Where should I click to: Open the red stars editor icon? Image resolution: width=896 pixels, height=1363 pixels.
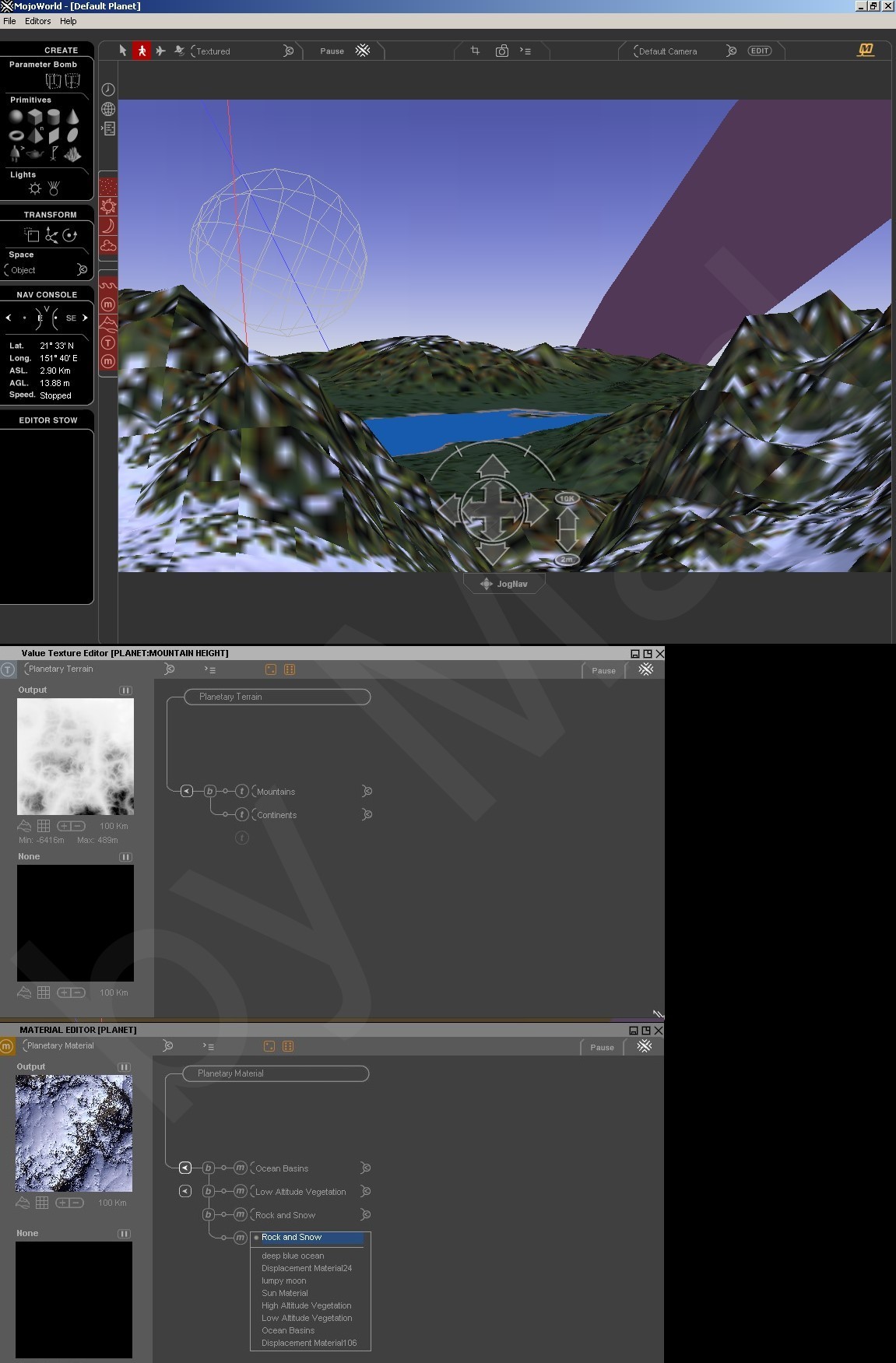click(x=108, y=187)
